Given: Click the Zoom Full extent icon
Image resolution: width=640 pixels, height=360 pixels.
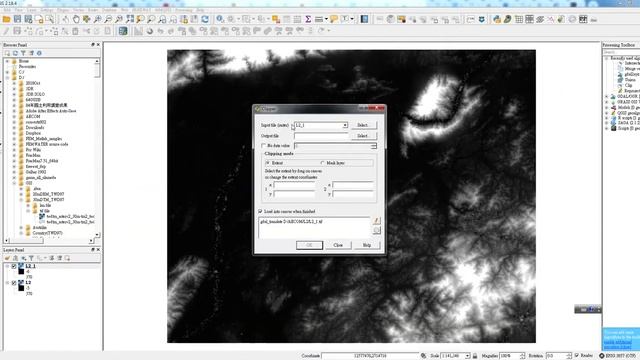Looking at the screenshot, I should (130, 19).
